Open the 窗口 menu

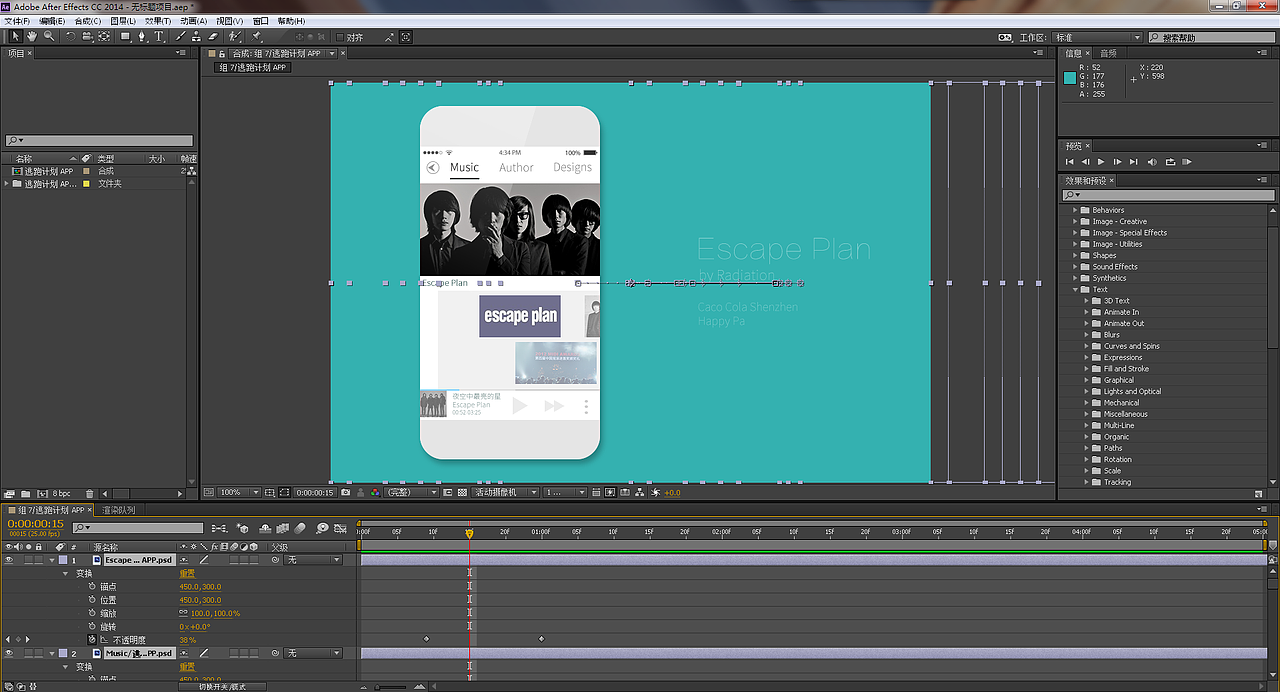click(261, 21)
